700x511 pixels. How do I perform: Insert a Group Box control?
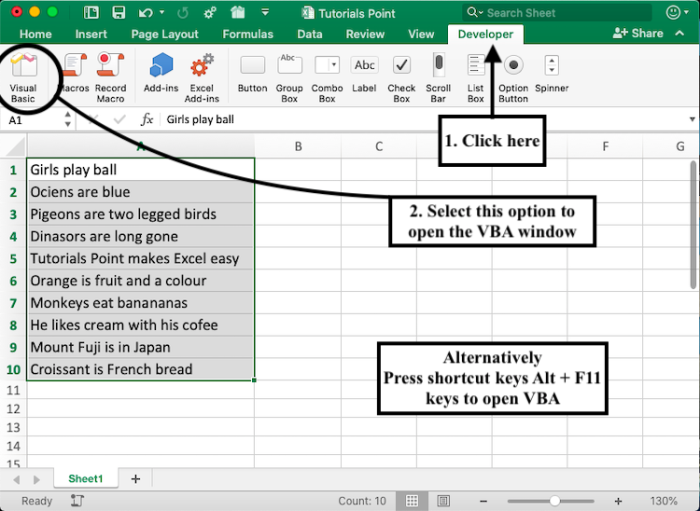(x=289, y=77)
